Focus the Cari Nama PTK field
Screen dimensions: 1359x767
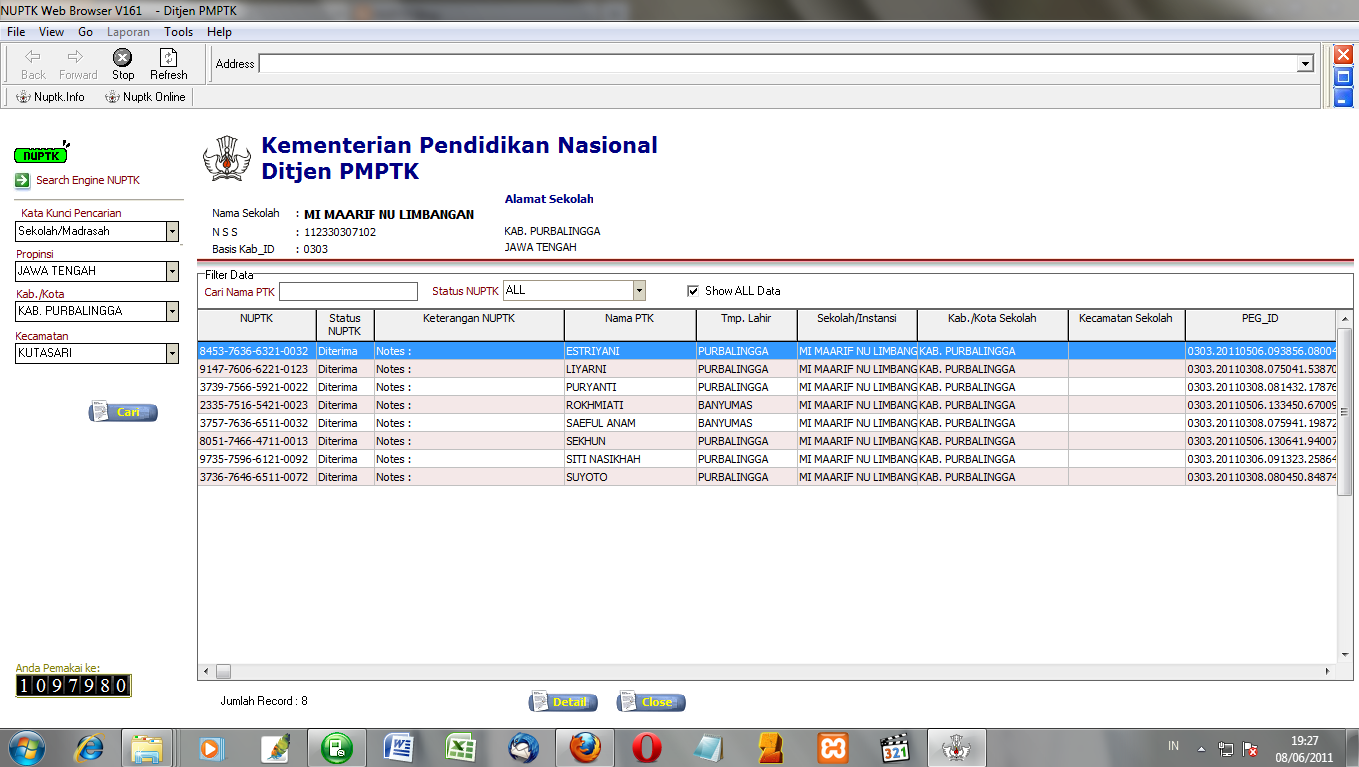click(x=348, y=291)
